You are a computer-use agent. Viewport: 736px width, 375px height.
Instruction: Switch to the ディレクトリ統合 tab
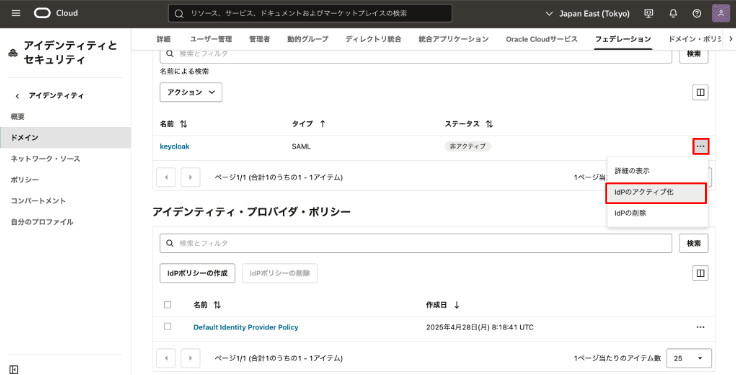pos(373,39)
